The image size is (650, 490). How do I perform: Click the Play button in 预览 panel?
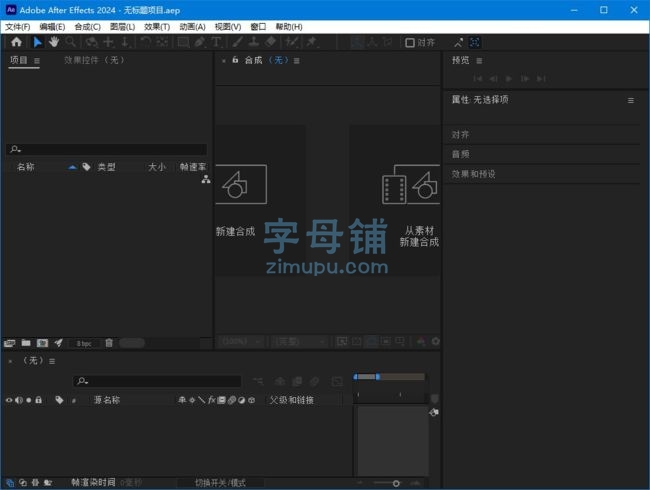click(x=509, y=79)
